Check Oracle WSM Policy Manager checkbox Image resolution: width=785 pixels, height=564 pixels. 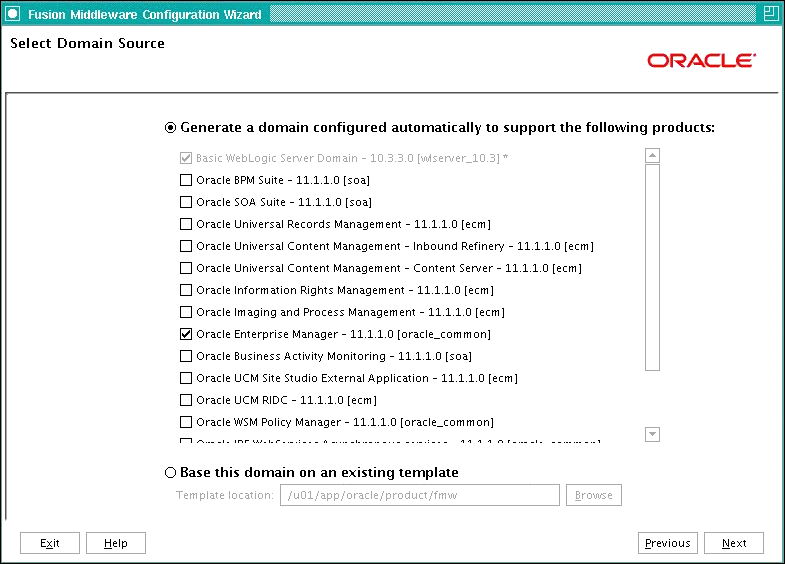tap(186, 422)
